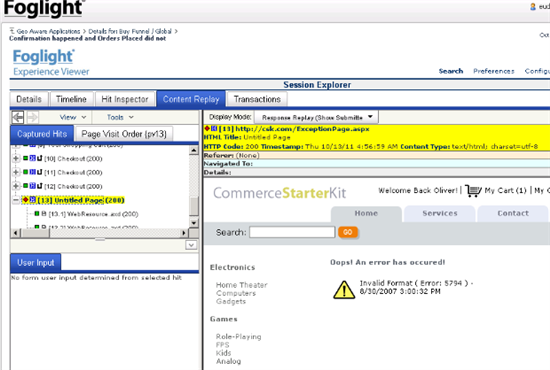Click the Home tab in CommerceStarterKit page
550x370 pixels.
(x=366, y=214)
